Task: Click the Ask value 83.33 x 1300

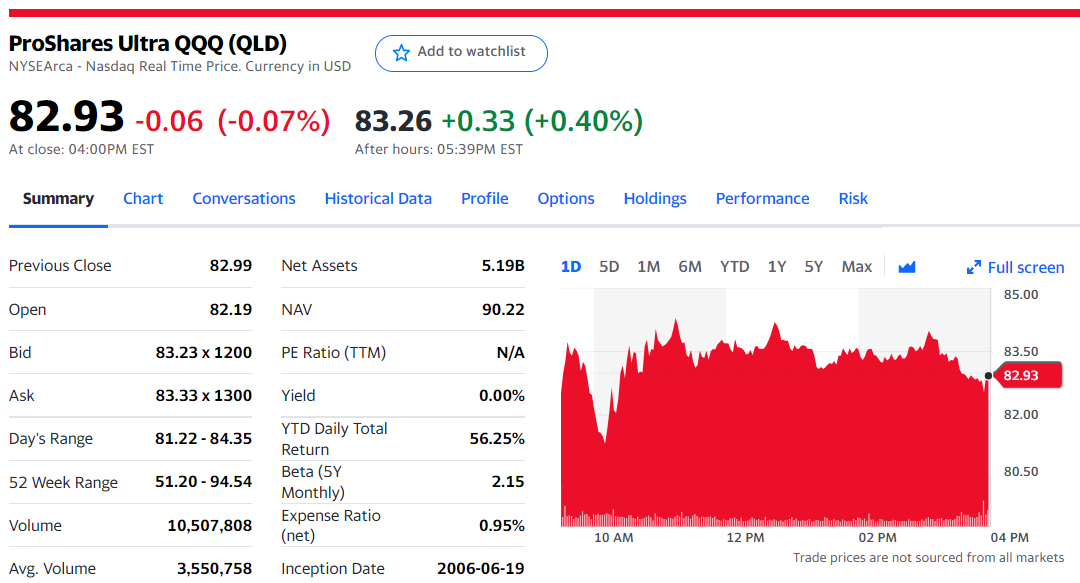Action: click(204, 396)
